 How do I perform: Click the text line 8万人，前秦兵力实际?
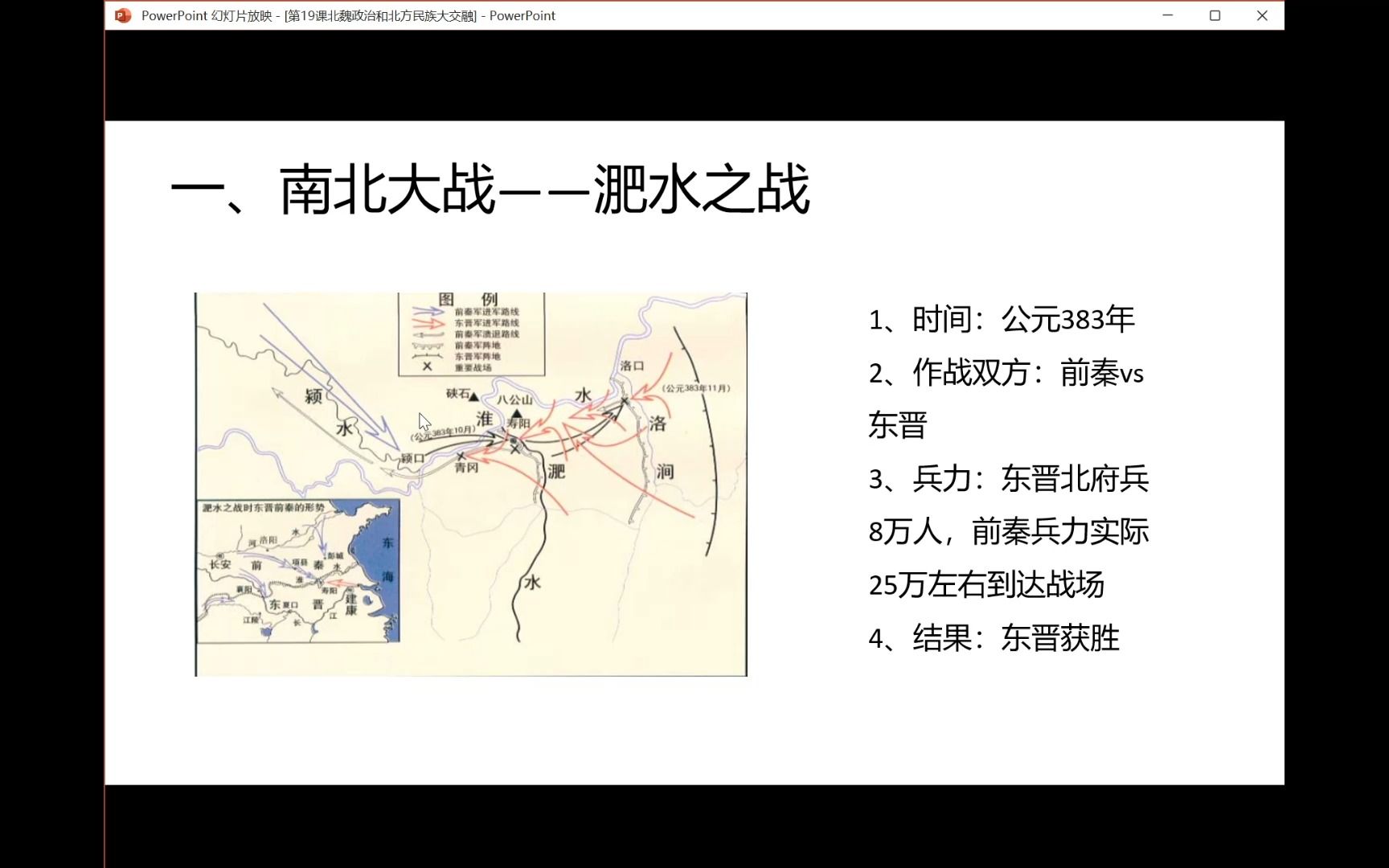point(1009,531)
